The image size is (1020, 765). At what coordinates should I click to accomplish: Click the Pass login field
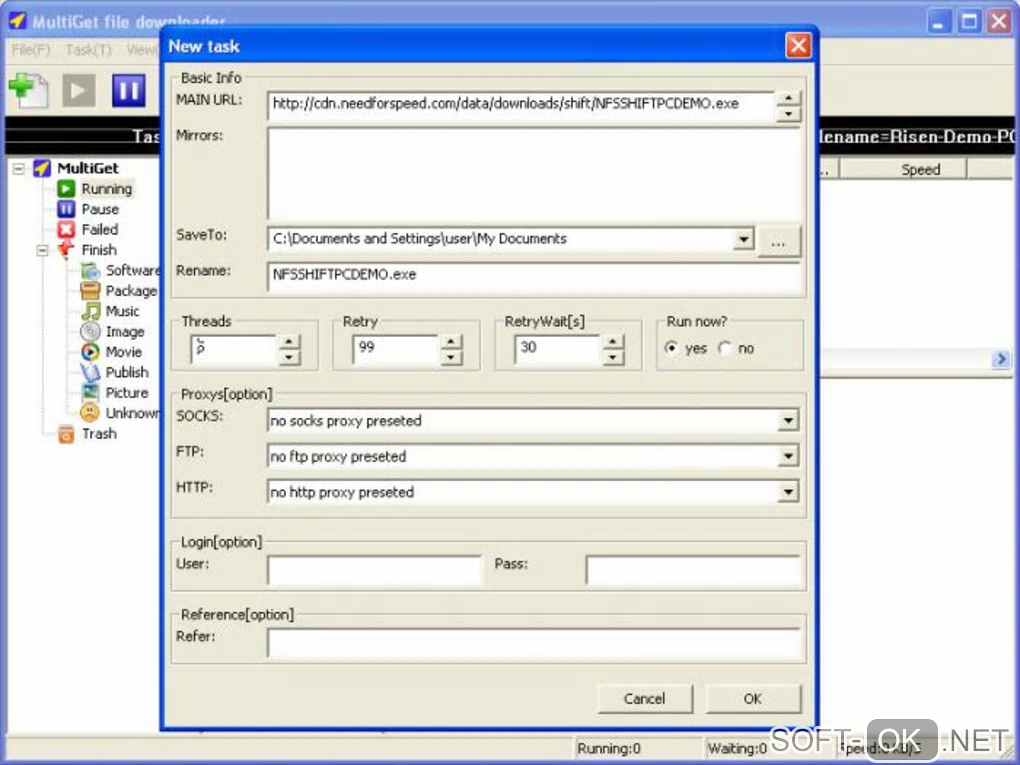693,569
